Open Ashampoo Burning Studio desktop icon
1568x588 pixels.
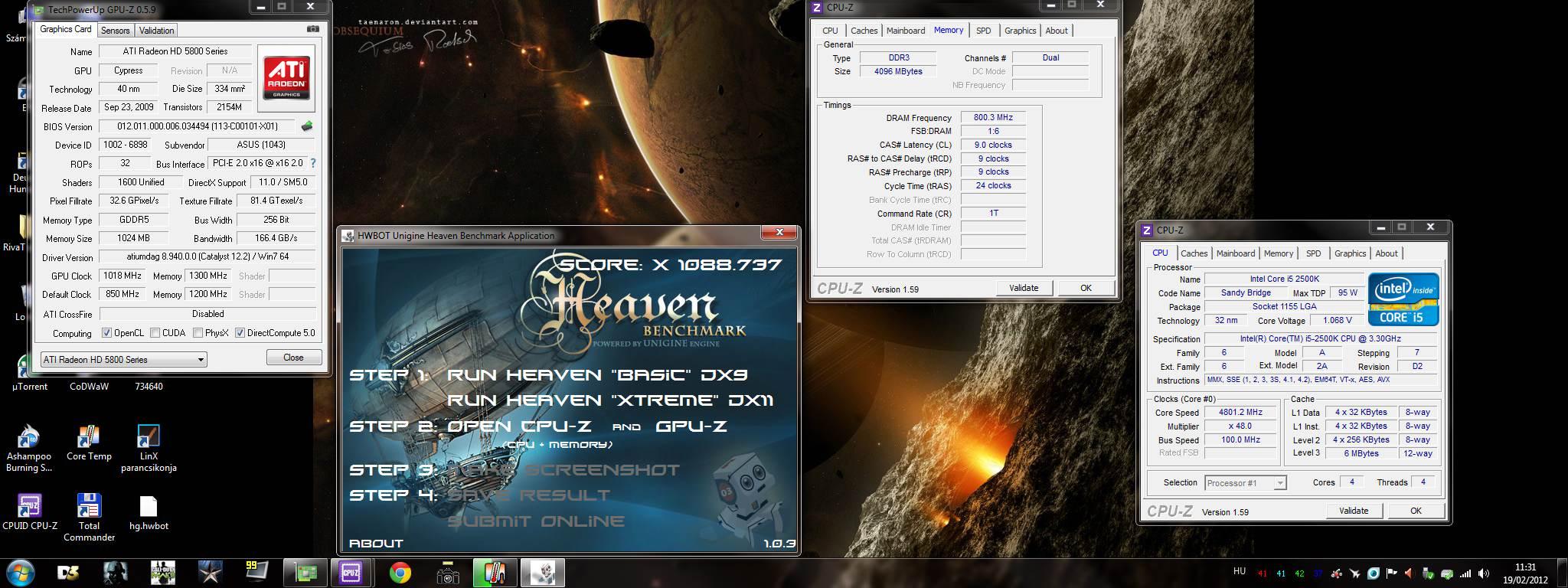pyautogui.click(x=29, y=448)
